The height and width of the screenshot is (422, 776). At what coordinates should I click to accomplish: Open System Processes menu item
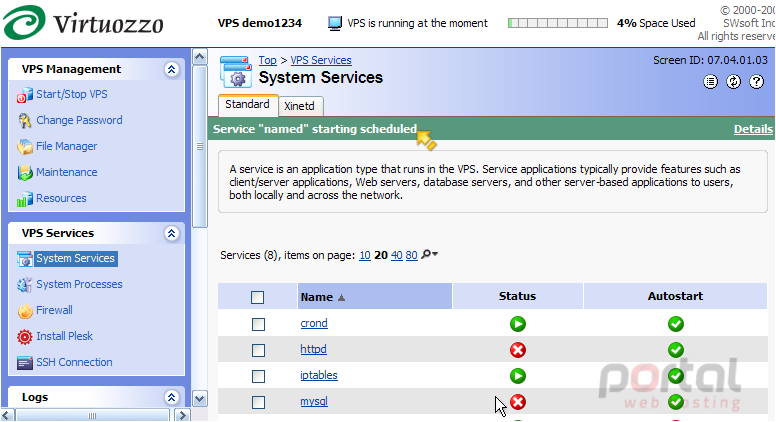(x=79, y=284)
